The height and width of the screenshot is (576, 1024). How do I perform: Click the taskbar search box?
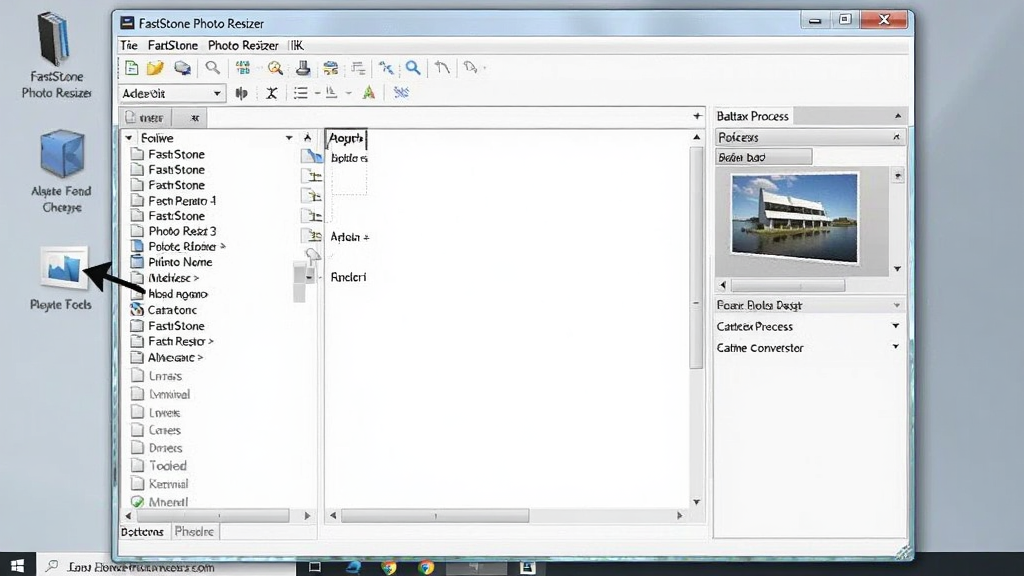[x=166, y=567]
